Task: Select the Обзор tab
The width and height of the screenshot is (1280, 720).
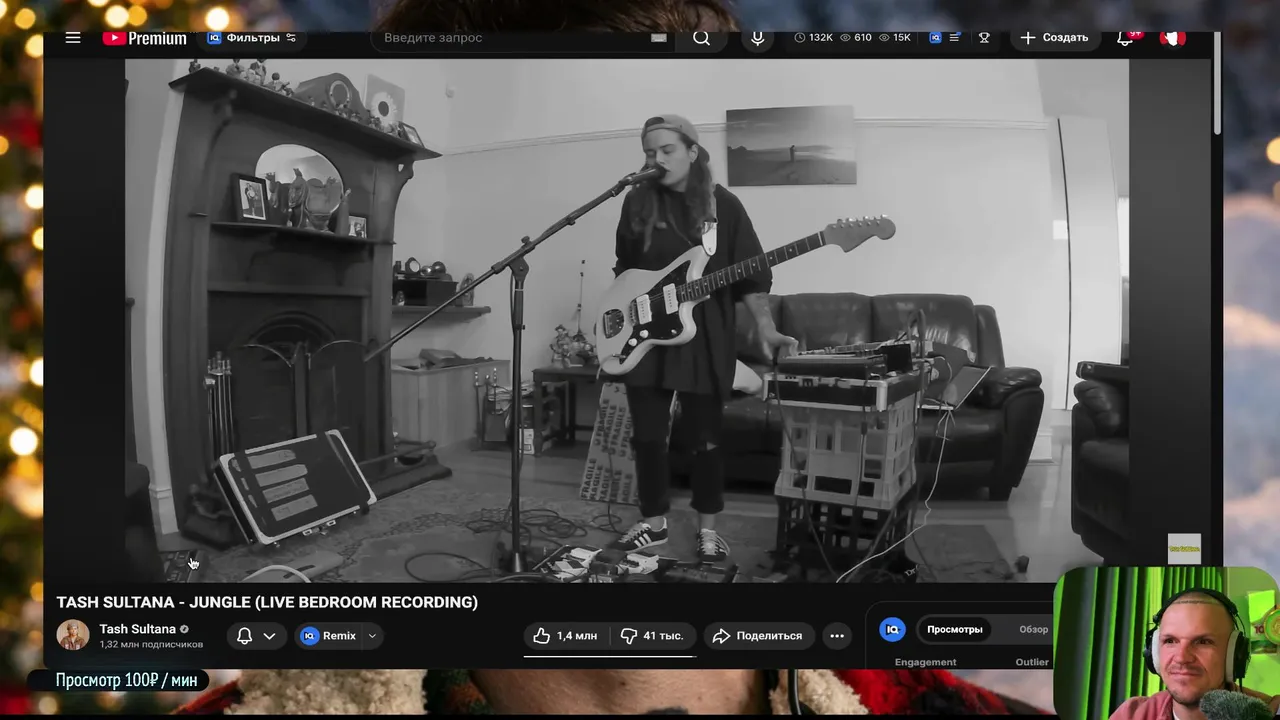Action: [x=1033, y=629]
